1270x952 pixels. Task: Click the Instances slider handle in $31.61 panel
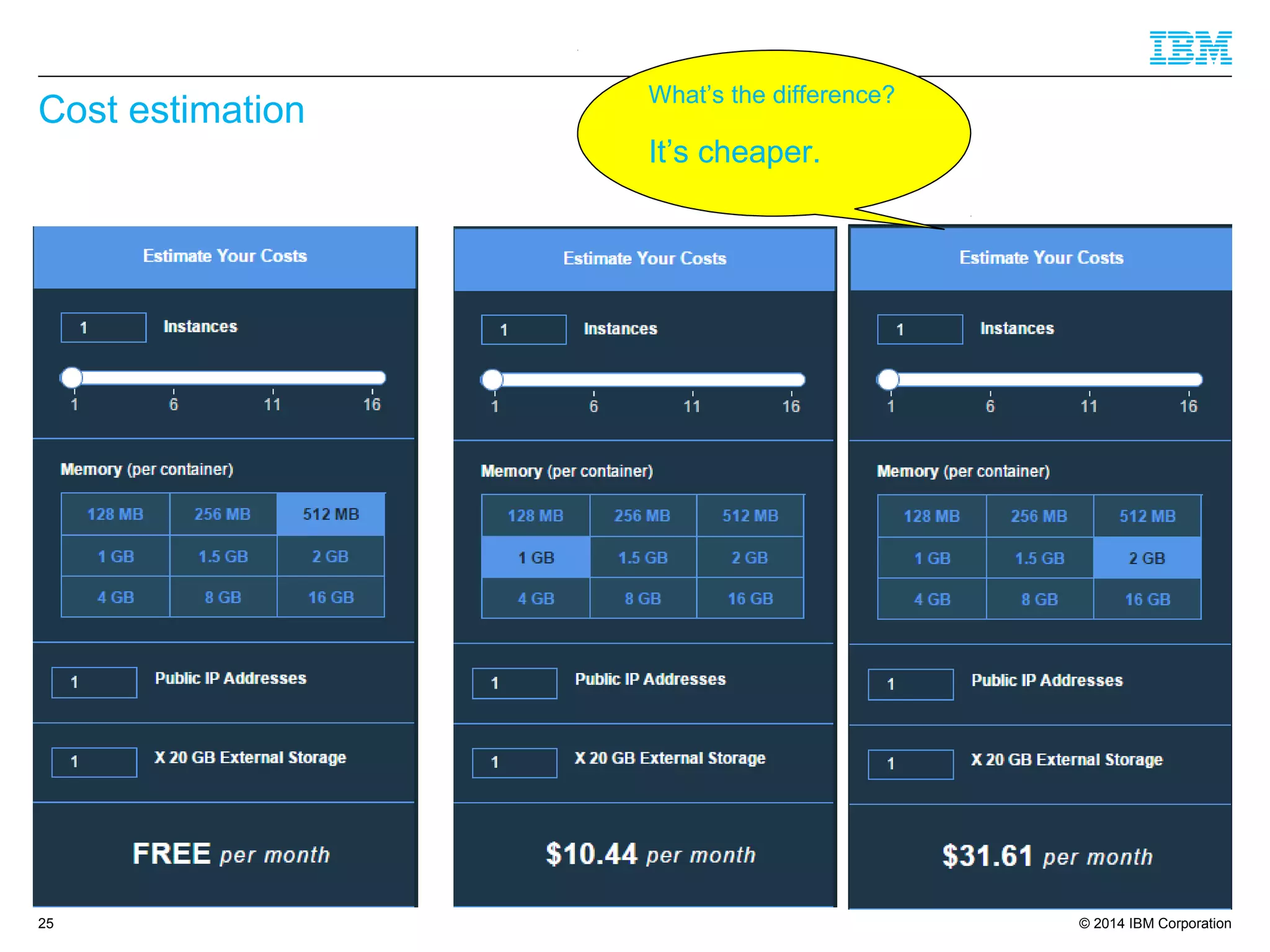pyautogui.click(x=889, y=379)
